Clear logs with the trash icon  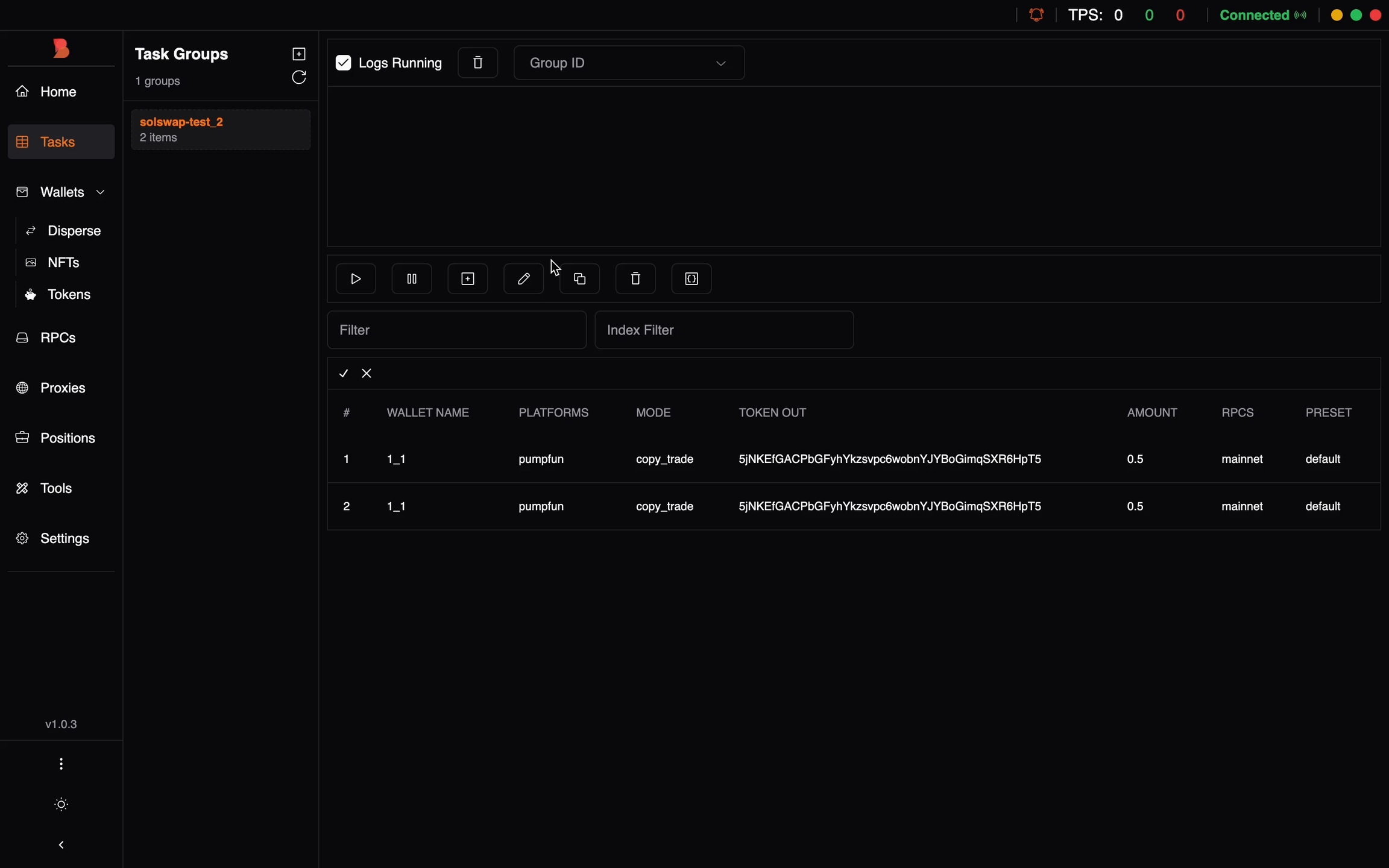pos(477,63)
